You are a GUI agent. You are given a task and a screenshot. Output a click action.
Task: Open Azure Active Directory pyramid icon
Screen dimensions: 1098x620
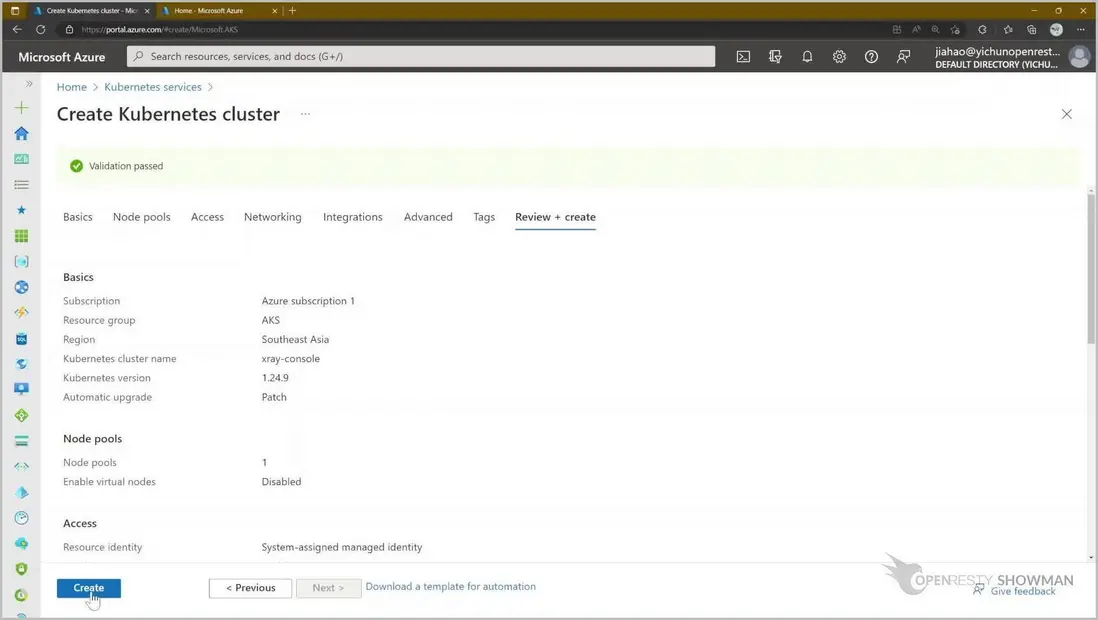pyautogui.click(x=22, y=492)
